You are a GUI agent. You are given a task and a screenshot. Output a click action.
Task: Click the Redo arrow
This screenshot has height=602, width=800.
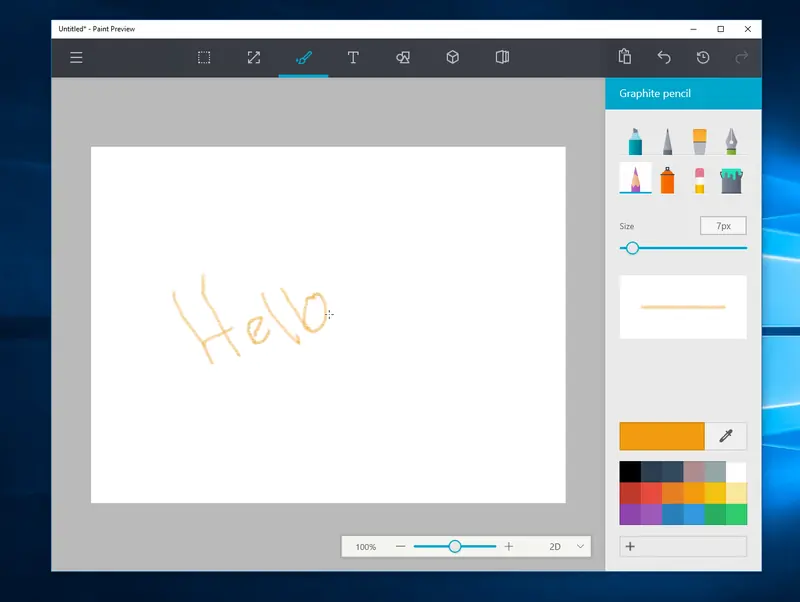[742, 57]
